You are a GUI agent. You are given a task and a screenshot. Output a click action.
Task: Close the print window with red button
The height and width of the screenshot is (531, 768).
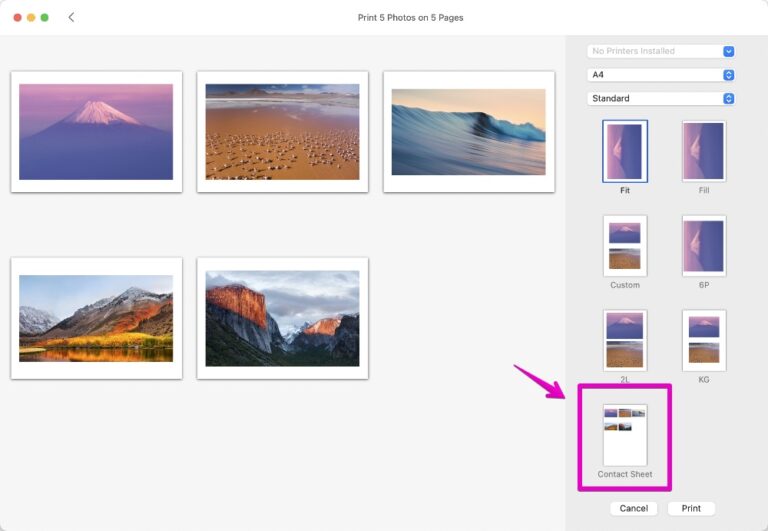coord(17,17)
